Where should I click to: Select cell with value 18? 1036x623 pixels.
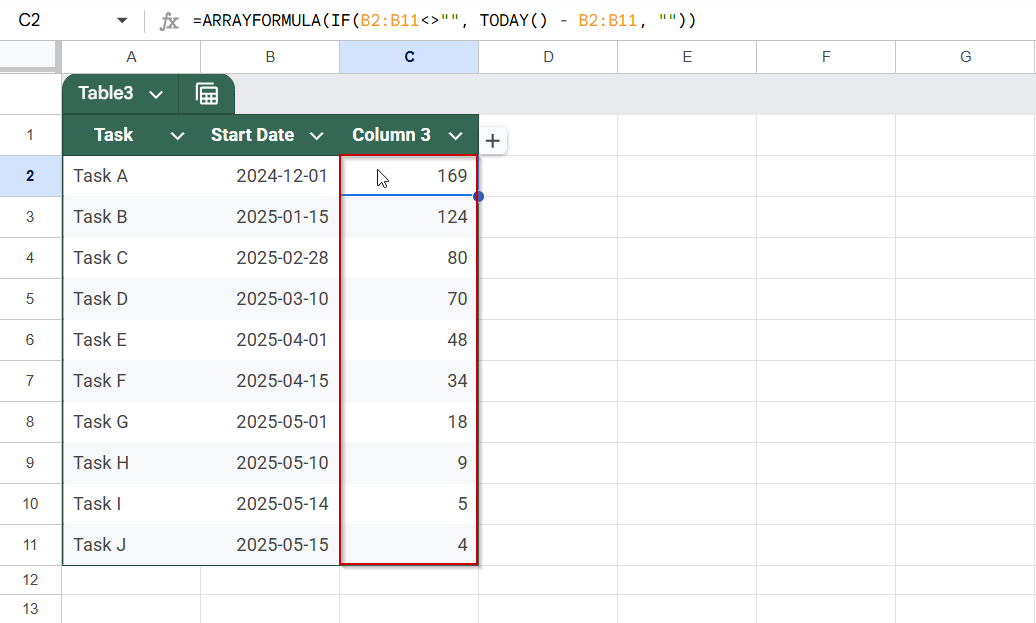pos(409,421)
